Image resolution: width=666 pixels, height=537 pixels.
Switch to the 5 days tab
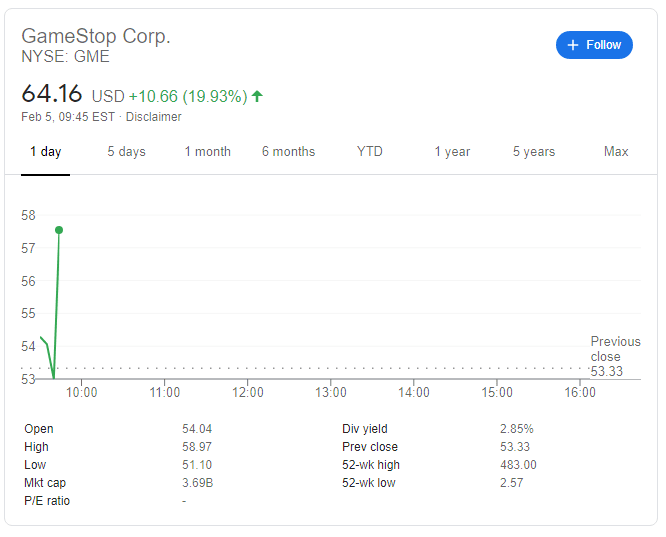(x=126, y=152)
